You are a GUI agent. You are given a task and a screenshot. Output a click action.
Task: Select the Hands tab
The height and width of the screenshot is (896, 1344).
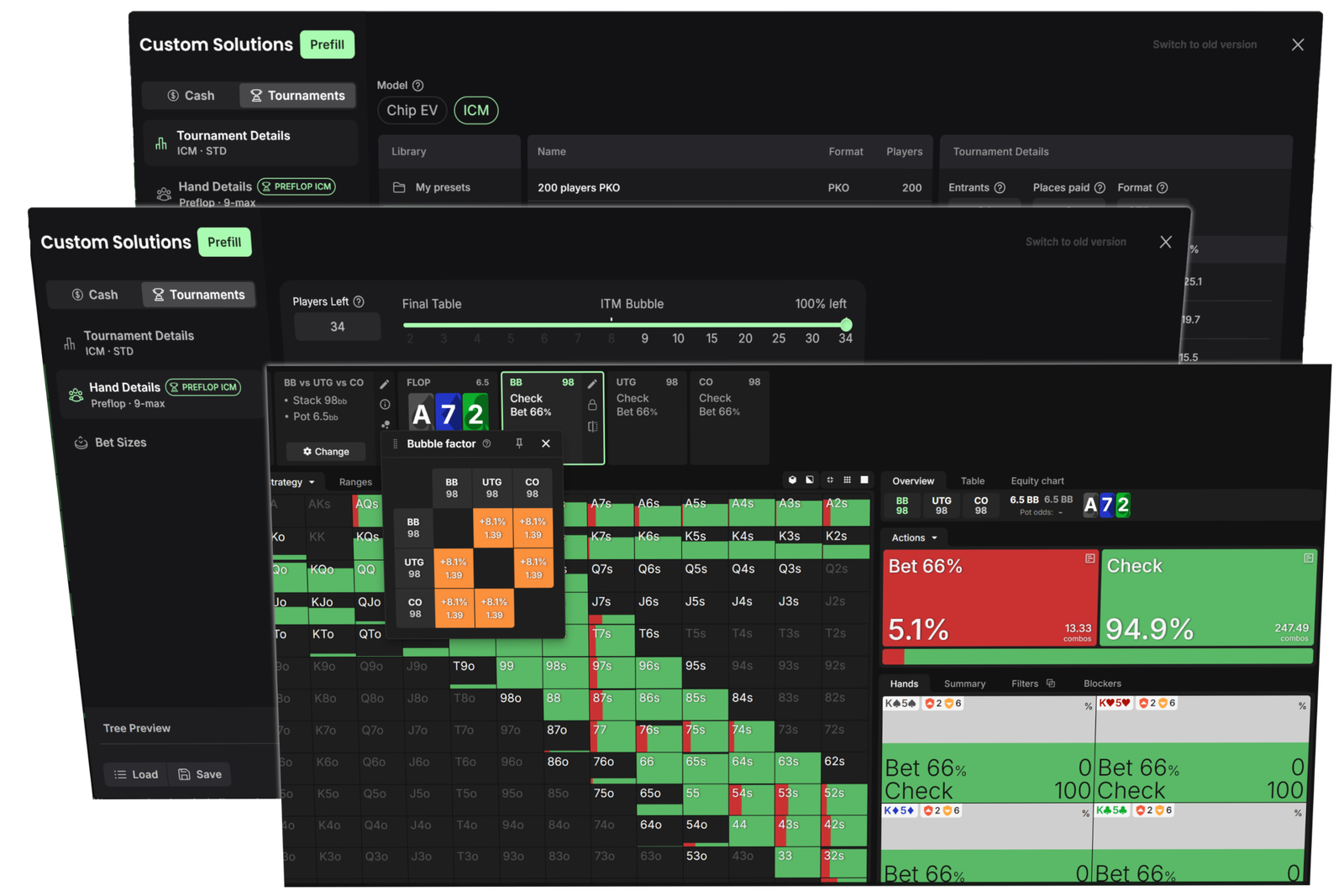[x=904, y=684]
